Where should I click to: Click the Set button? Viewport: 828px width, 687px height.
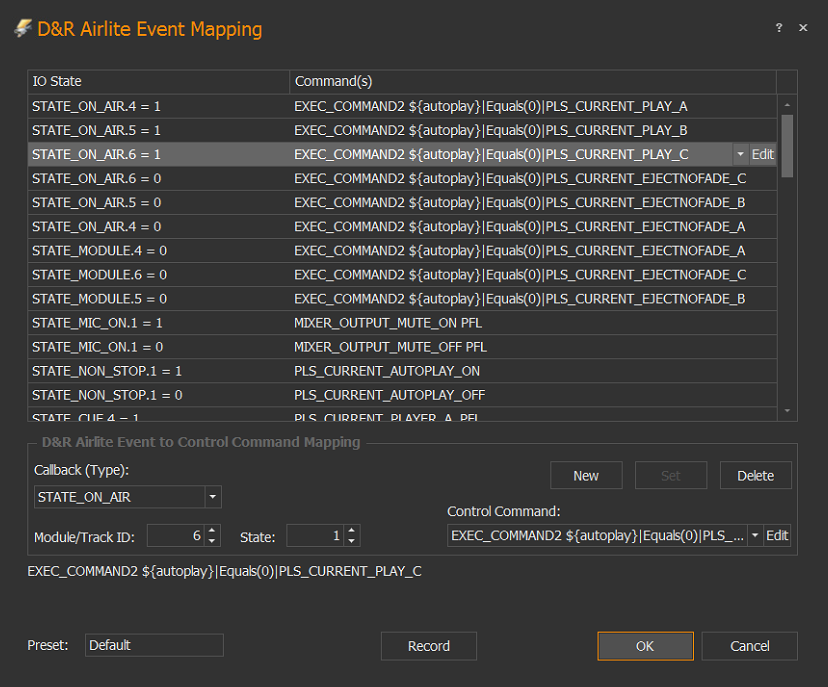coord(671,475)
